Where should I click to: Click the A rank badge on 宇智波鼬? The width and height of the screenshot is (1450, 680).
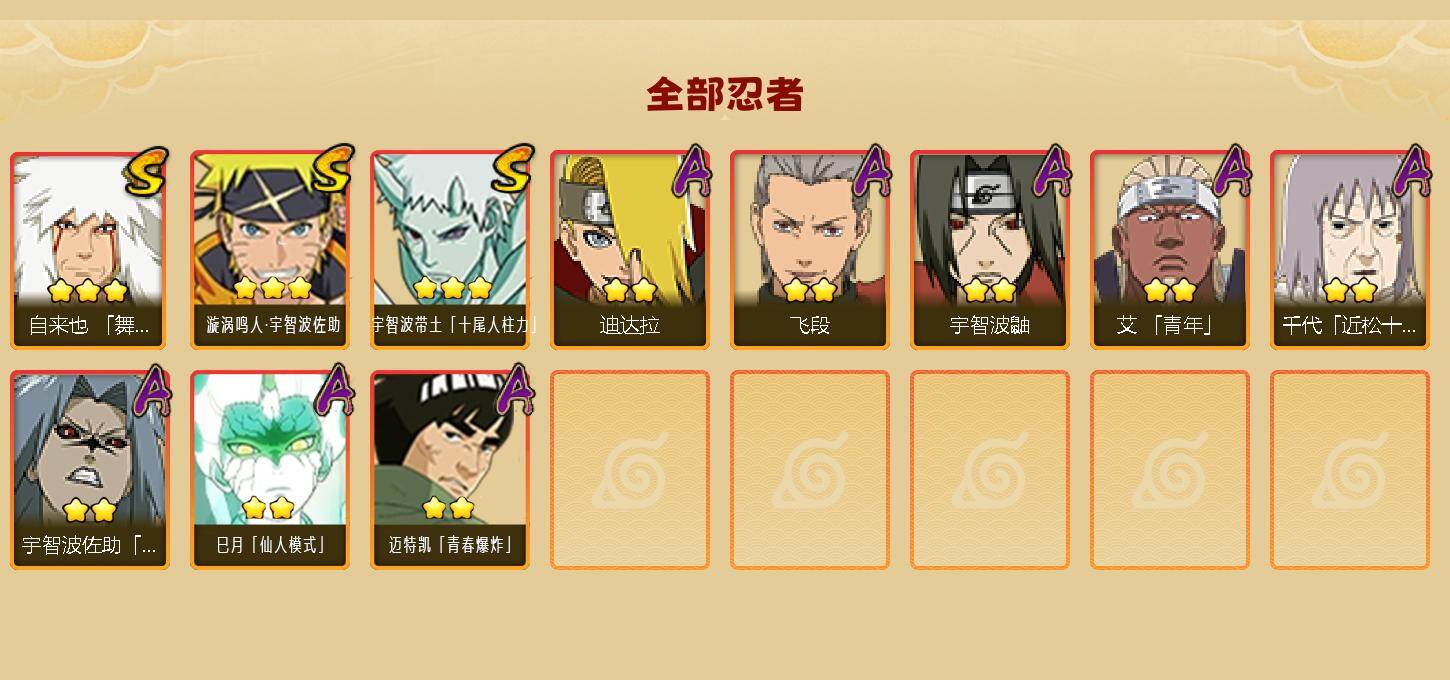click(x=1052, y=171)
